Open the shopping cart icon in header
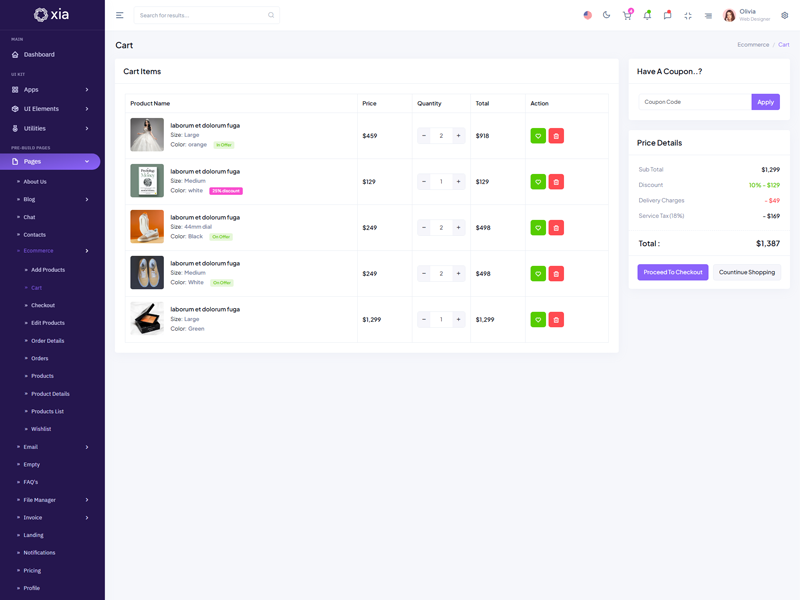The image size is (800, 600). [627, 15]
